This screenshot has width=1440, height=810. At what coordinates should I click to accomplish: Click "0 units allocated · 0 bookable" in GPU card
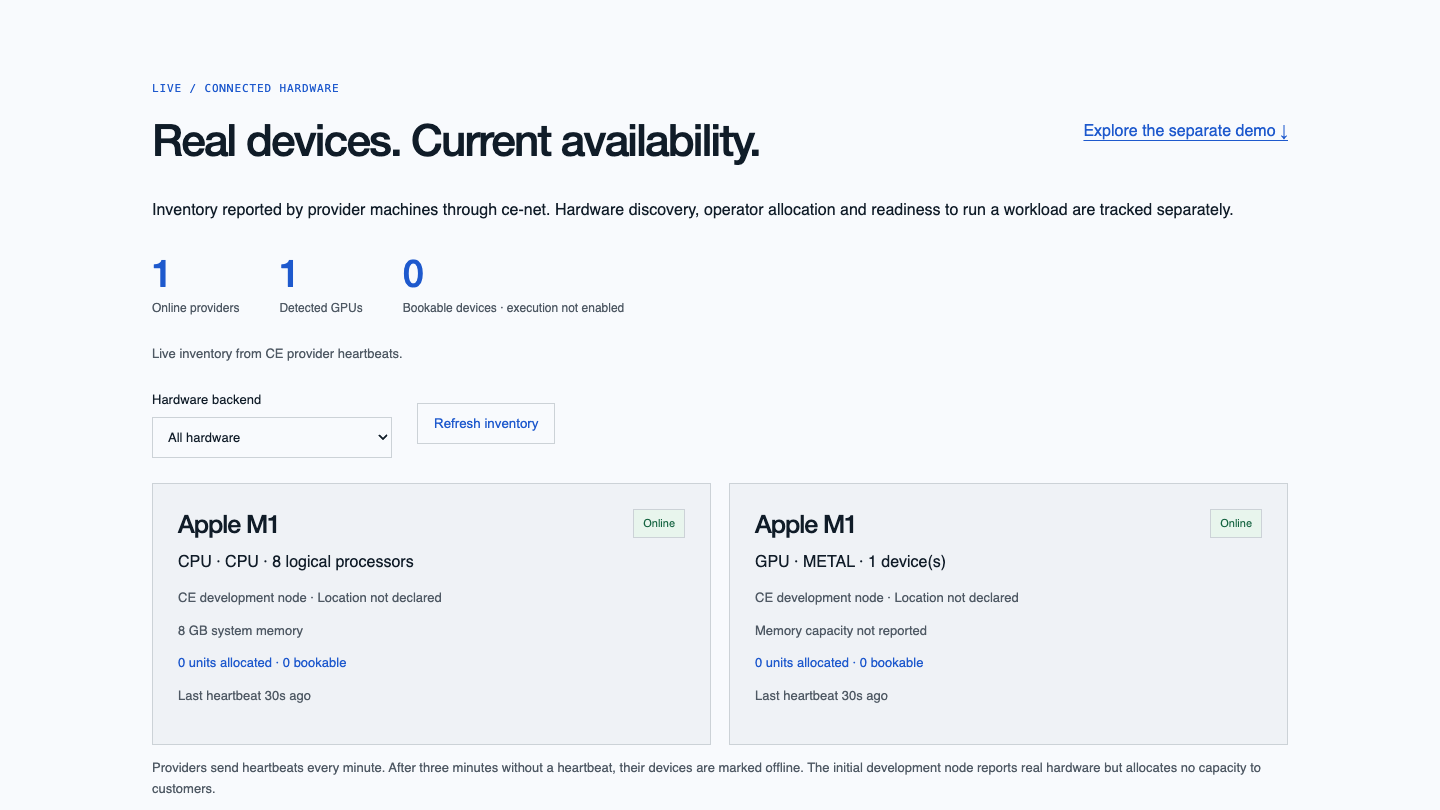point(839,663)
